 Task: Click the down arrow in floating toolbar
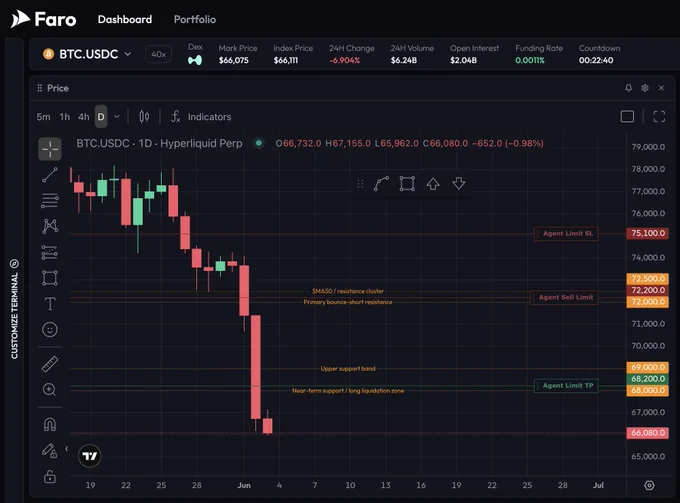coord(459,183)
